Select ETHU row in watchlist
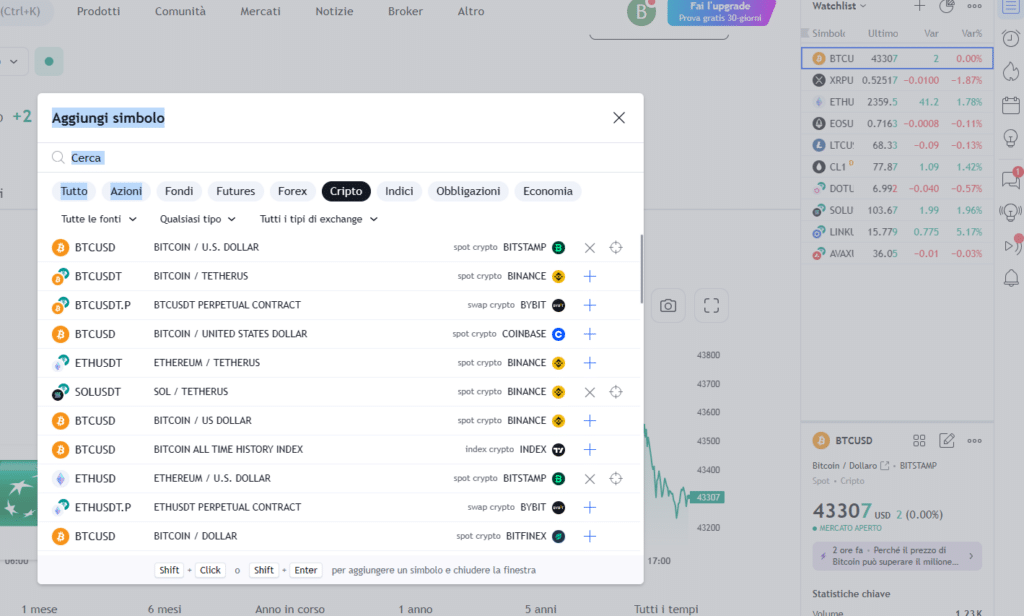Viewport: 1024px width, 616px height. click(x=897, y=102)
